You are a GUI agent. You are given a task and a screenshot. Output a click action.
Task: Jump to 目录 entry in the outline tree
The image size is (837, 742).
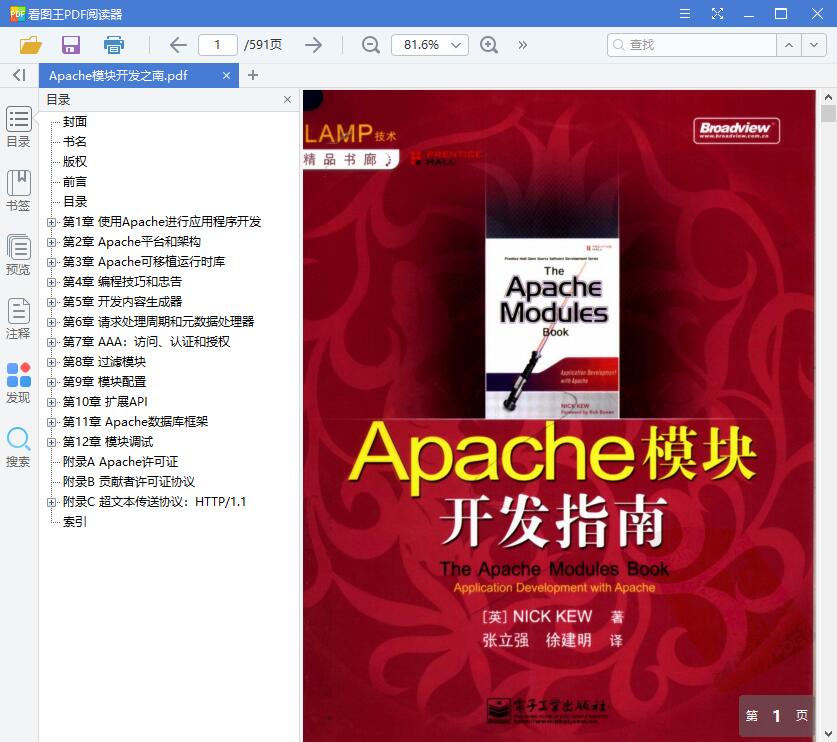pyautogui.click(x=75, y=202)
